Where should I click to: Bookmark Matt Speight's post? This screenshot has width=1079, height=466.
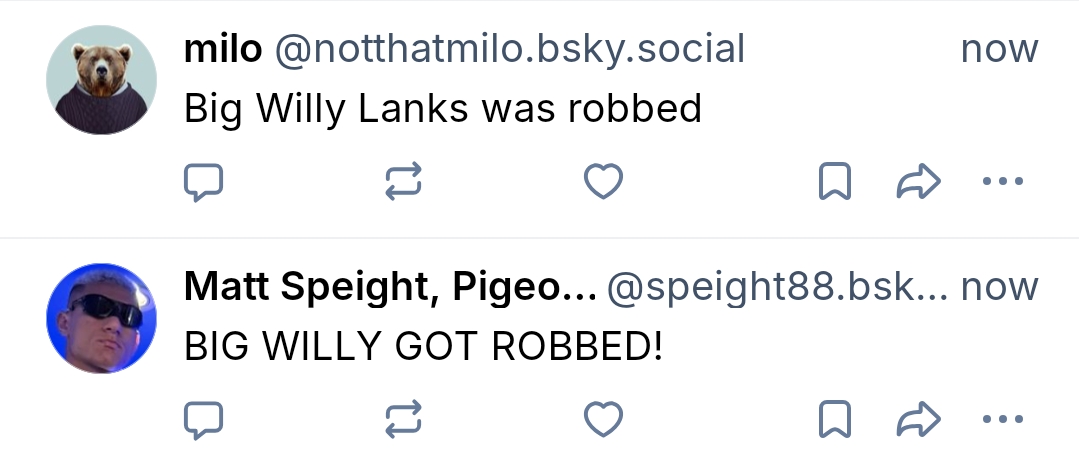click(835, 420)
